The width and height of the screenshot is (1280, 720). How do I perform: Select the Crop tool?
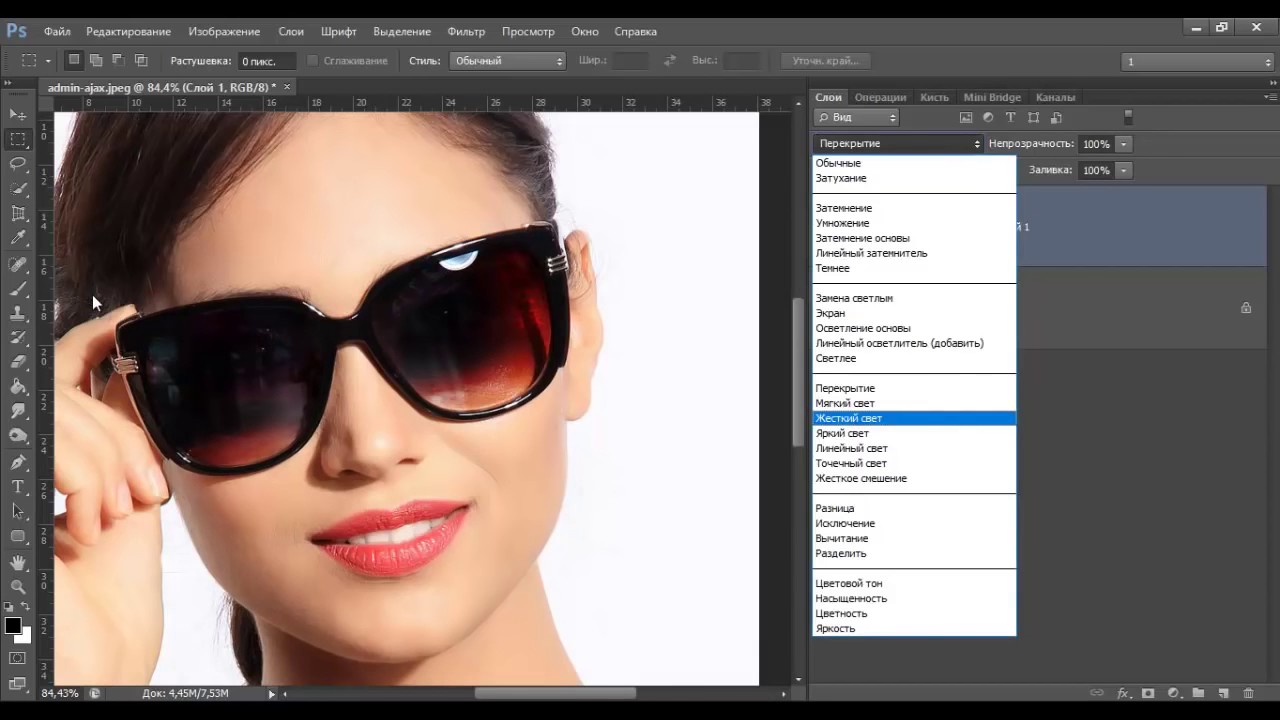point(18,213)
